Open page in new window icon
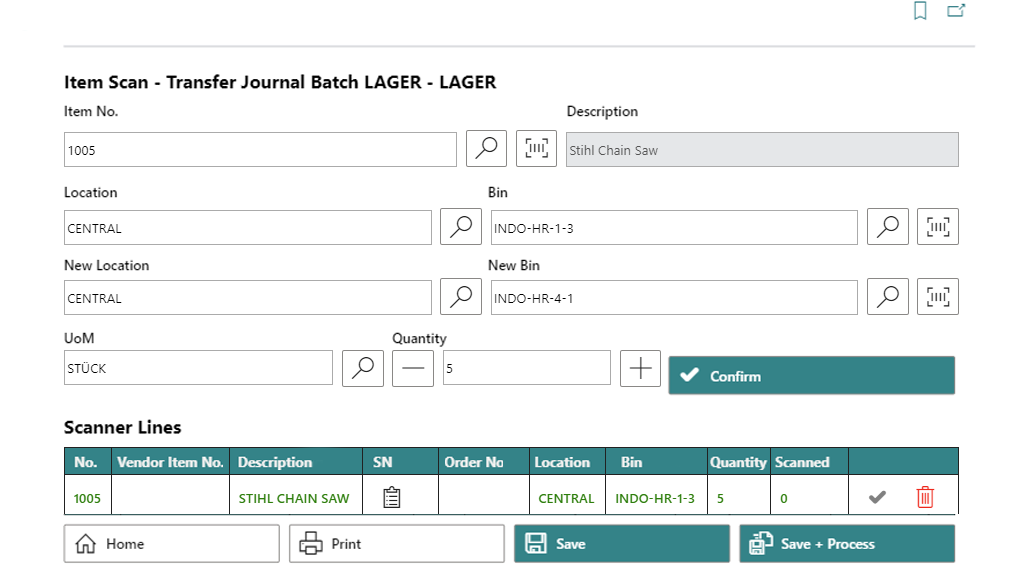Image resolution: width=1021 pixels, height=587 pixels. pyautogui.click(x=956, y=10)
